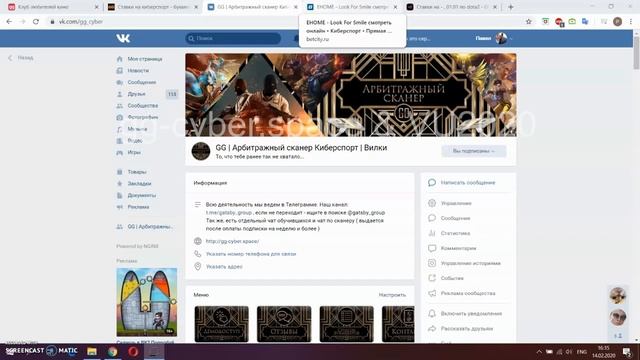
Task: Click the Арбитражный сканер cover banner
Action: point(351,95)
